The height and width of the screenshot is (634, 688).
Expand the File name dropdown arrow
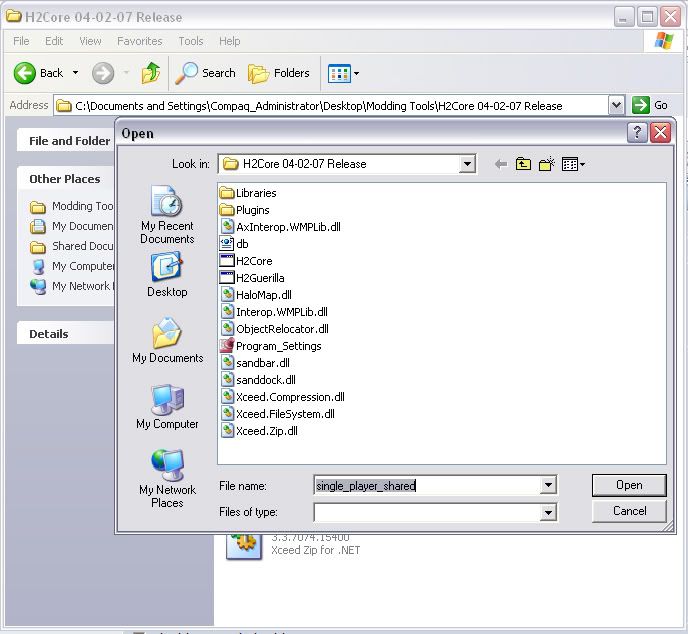coord(548,486)
